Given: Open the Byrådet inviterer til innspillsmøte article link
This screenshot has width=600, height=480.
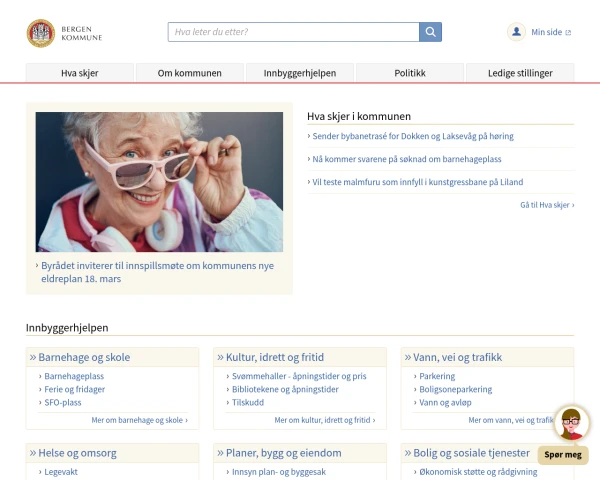Looking at the screenshot, I should point(157,272).
